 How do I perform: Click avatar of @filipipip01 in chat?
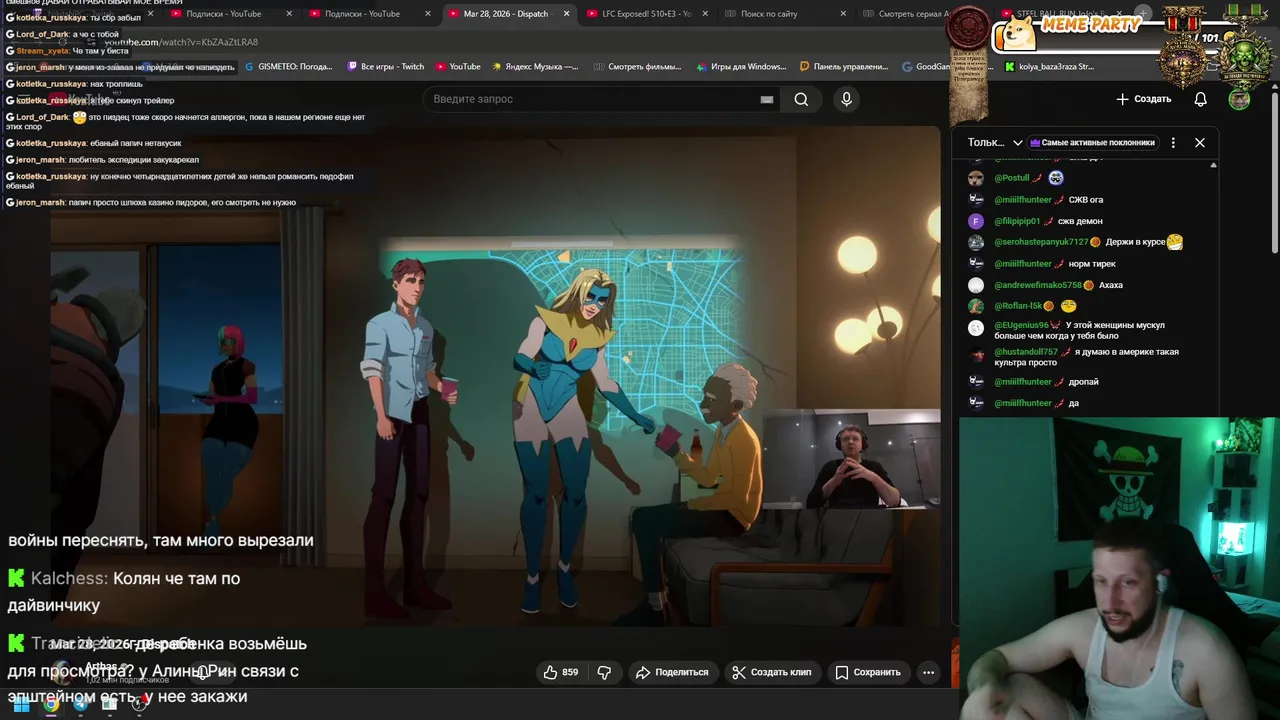click(976, 221)
